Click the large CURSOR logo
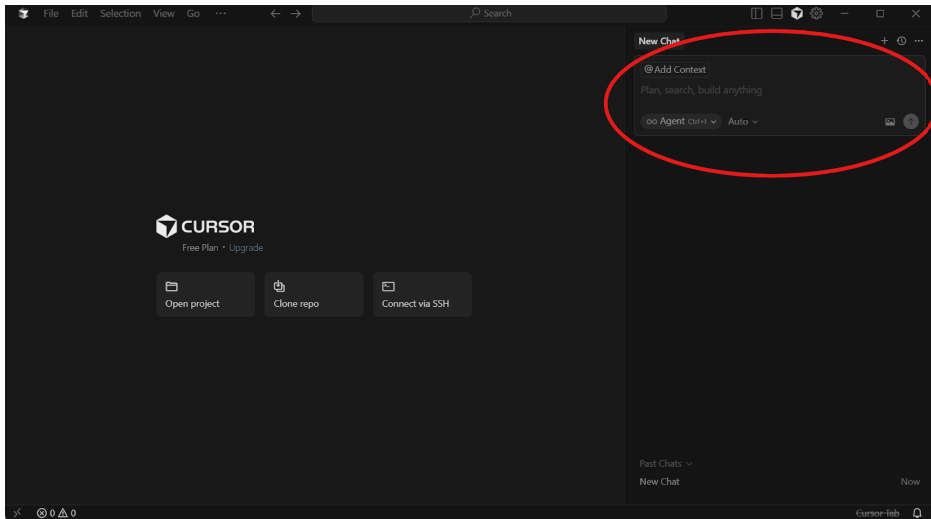 pos(205,226)
